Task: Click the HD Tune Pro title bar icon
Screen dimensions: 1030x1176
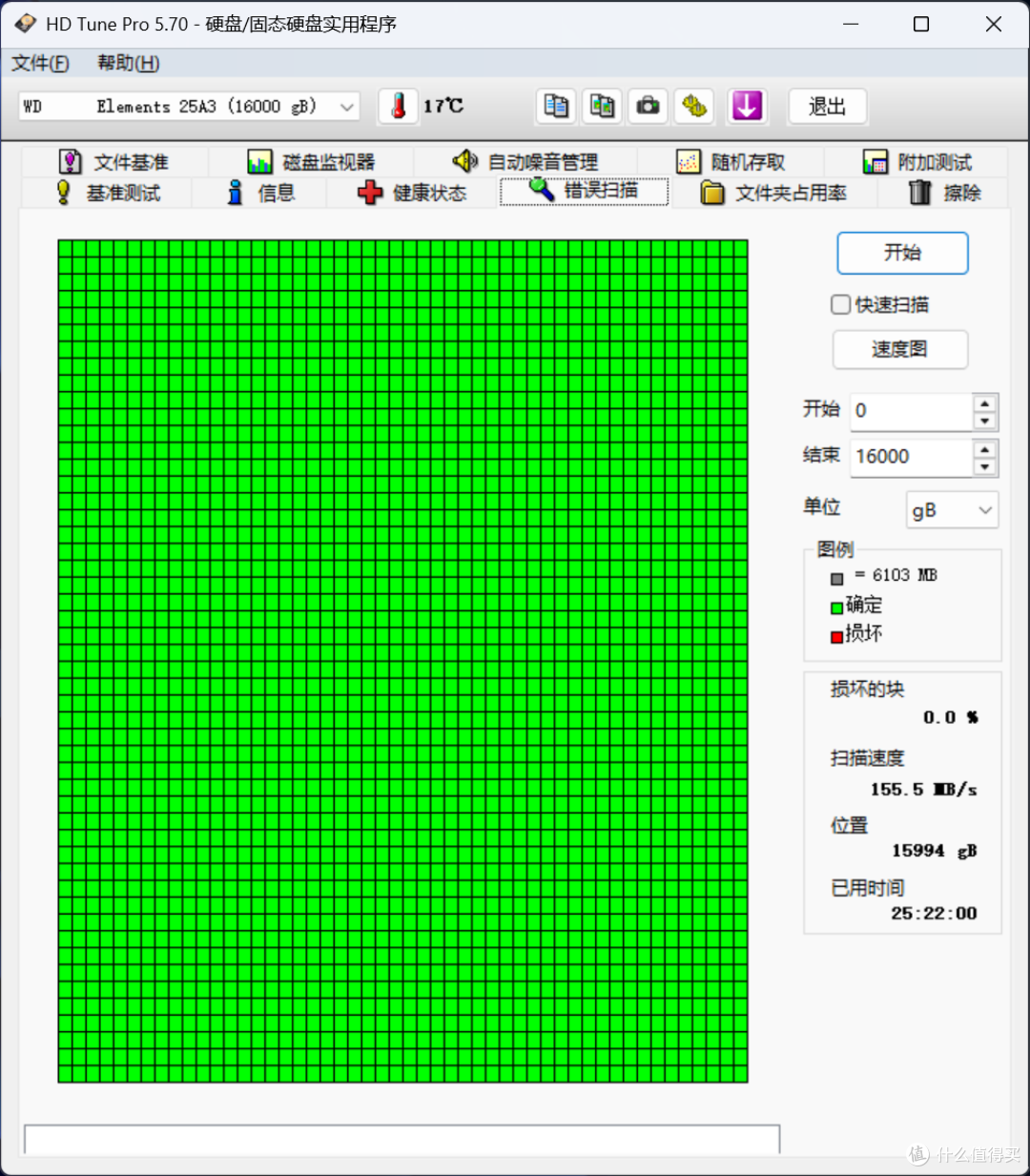Action: 25,24
